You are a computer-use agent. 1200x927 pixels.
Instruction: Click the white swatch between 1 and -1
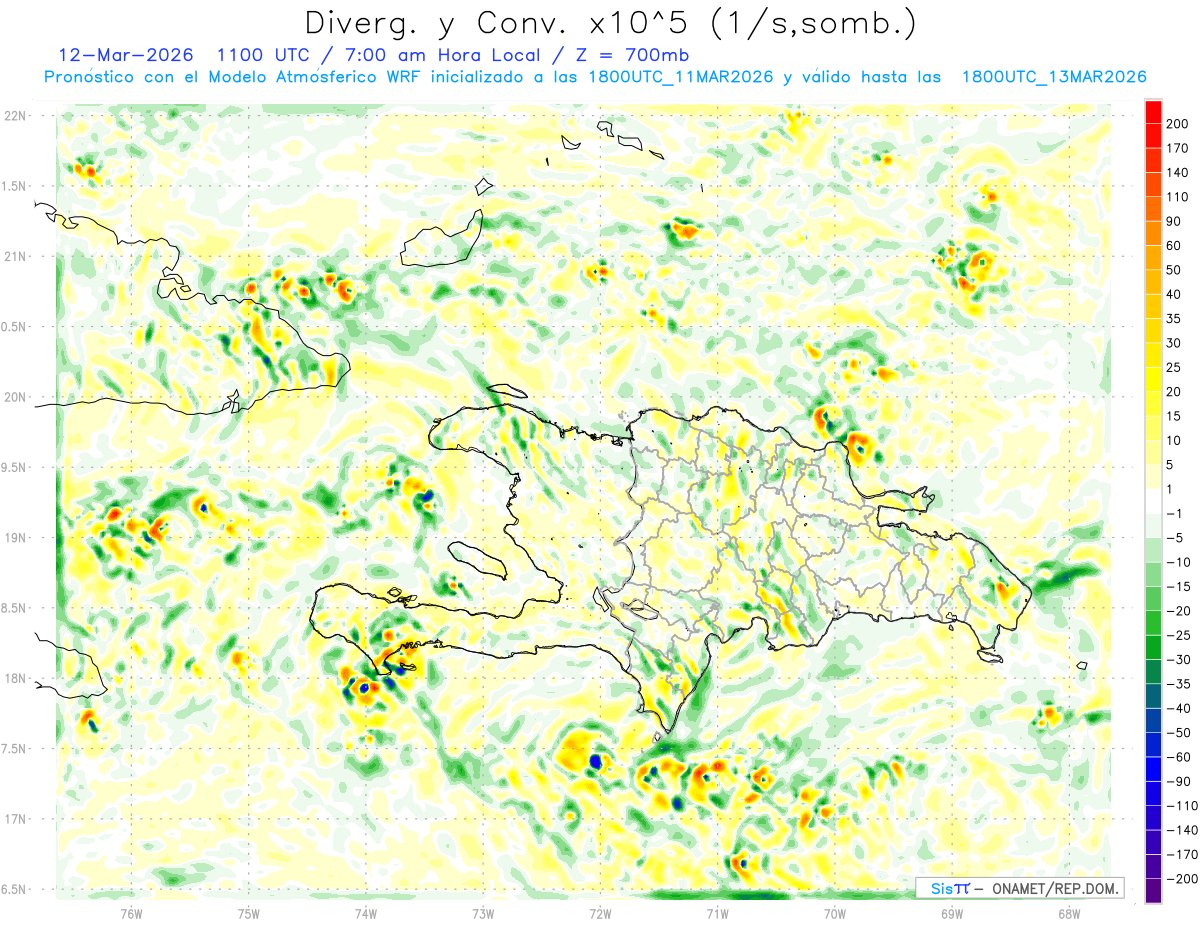(x=1153, y=501)
